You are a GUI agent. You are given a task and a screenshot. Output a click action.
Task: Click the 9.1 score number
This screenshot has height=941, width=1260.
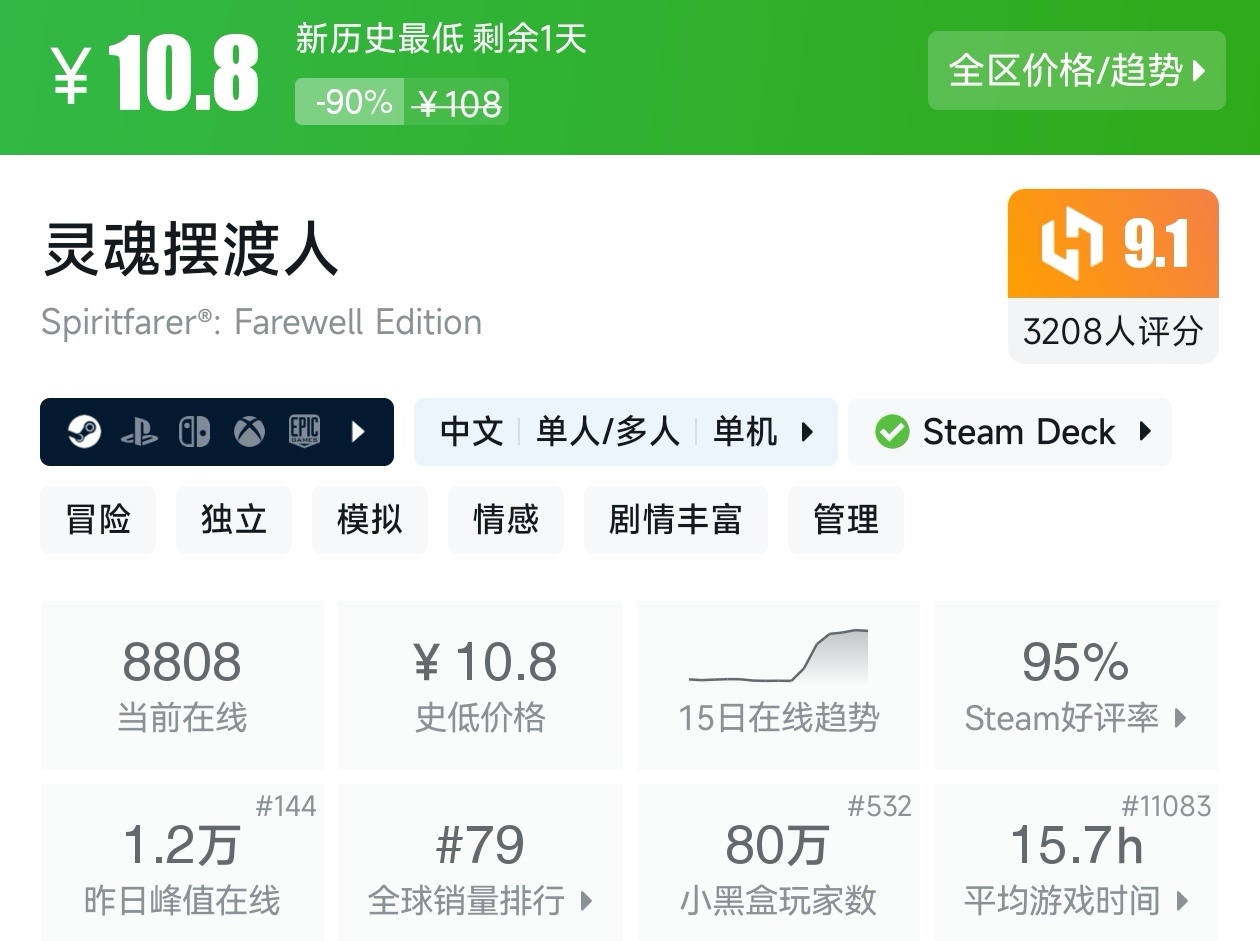click(x=1156, y=244)
